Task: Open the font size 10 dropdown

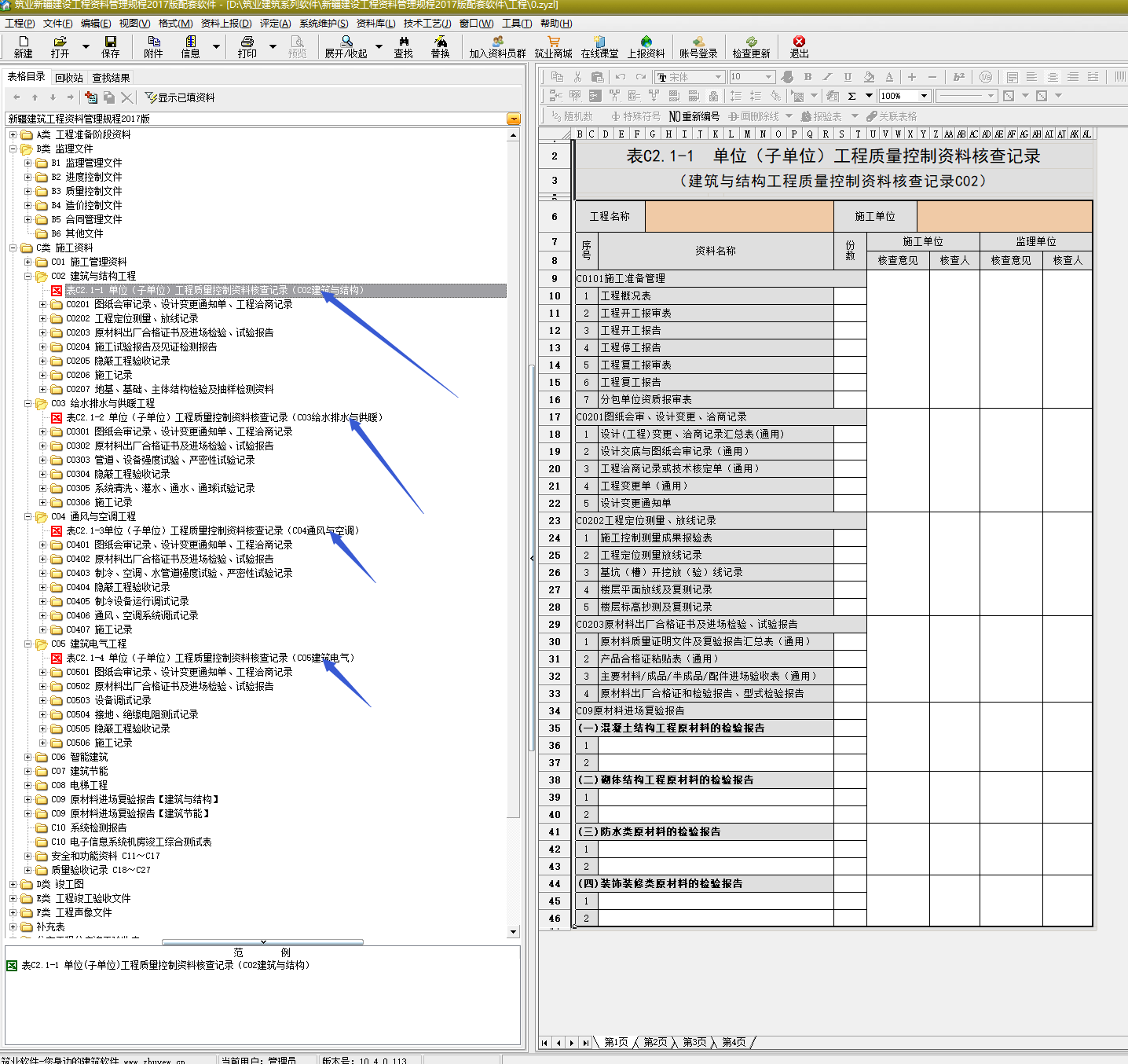Action: coord(769,77)
